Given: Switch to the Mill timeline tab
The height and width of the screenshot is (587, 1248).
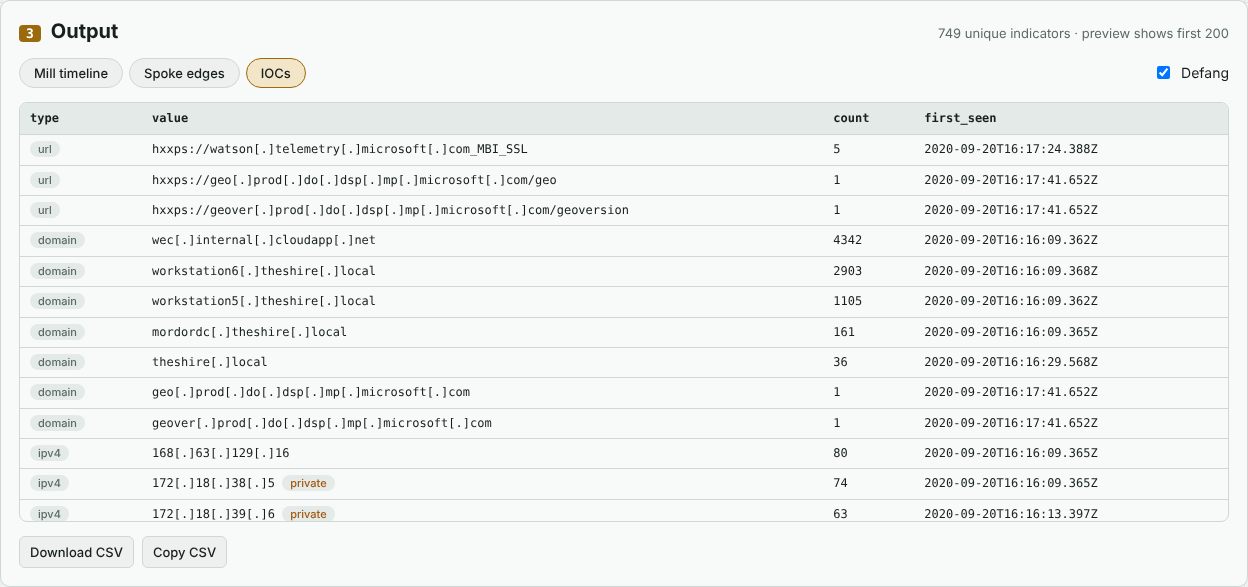Looking at the screenshot, I should (x=71, y=74).
